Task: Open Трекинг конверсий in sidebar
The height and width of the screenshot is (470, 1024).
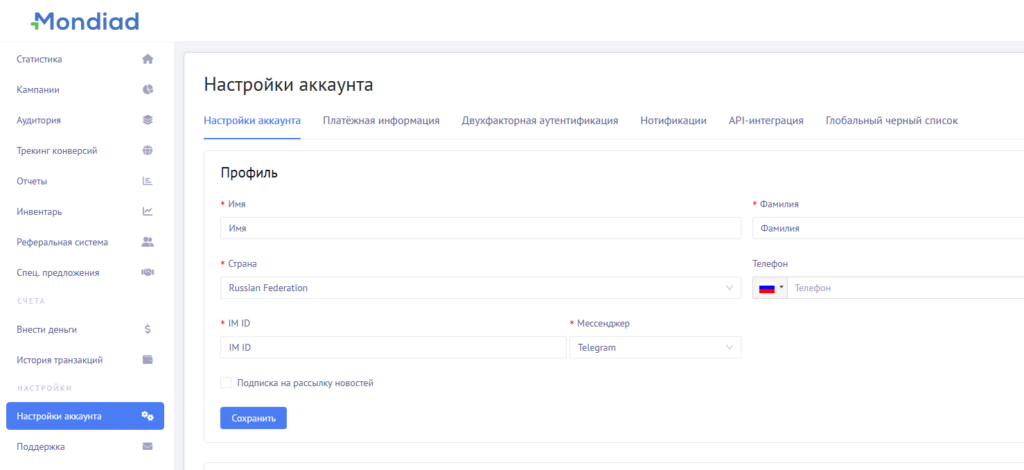Action: 85,151
